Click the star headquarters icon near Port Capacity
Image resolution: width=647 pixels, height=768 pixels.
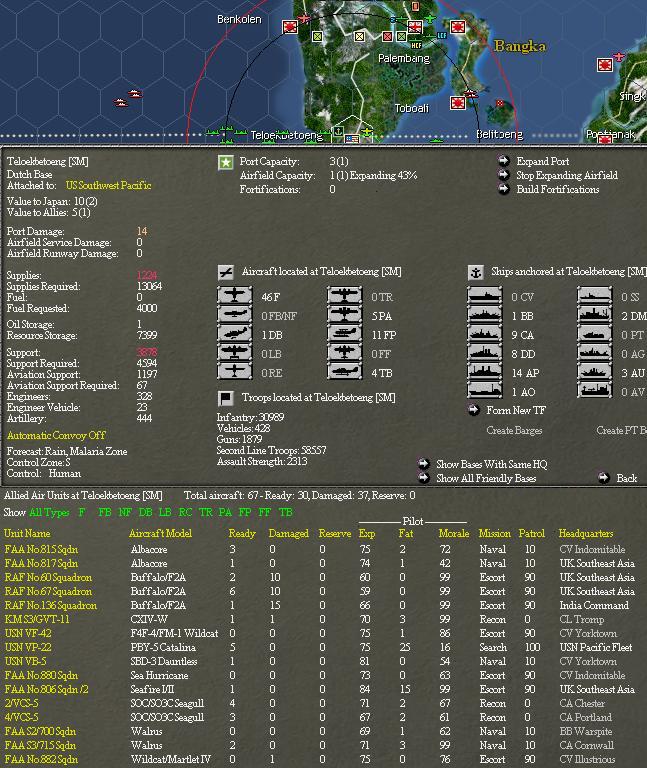pos(225,163)
